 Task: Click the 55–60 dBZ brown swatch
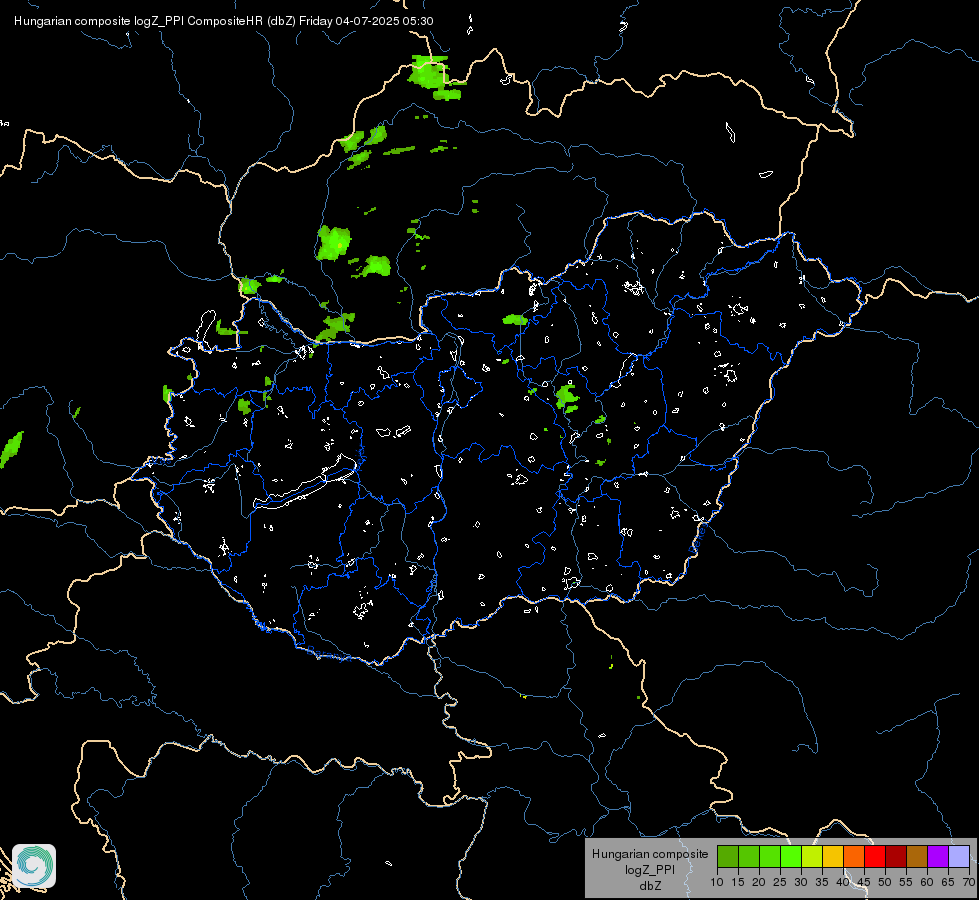(x=917, y=856)
